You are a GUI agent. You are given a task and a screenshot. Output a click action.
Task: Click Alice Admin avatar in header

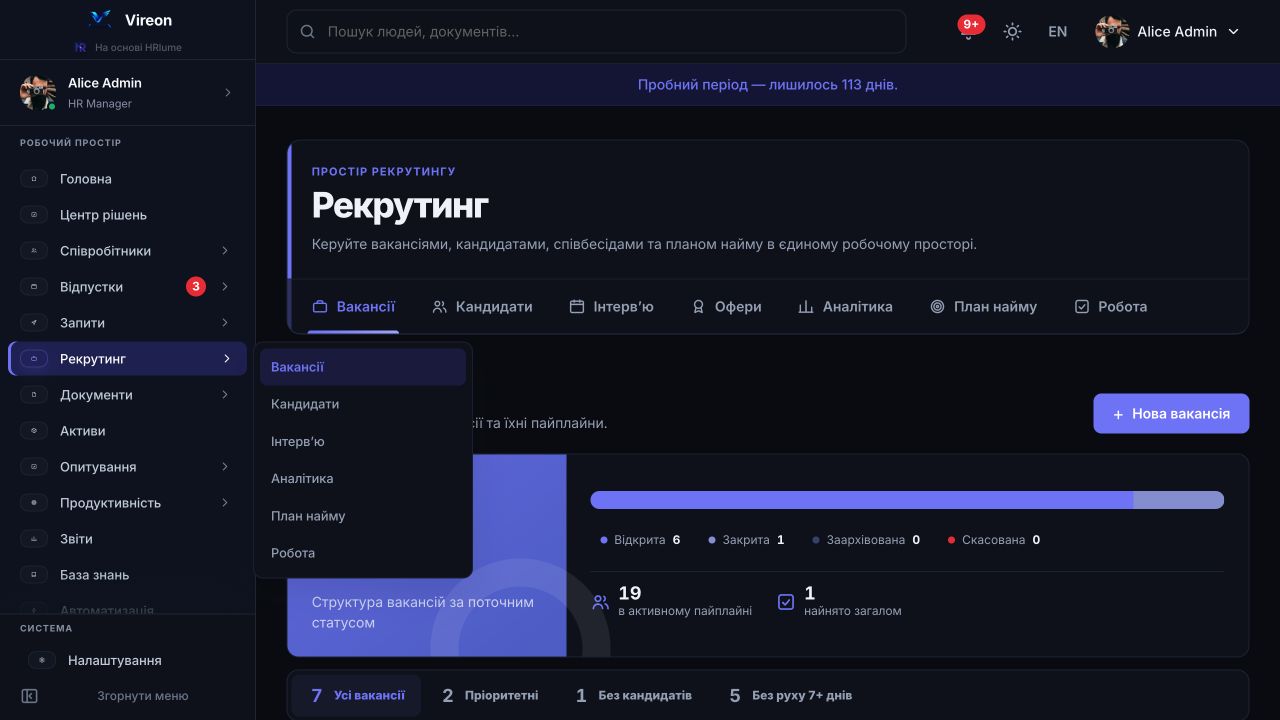click(1112, 31)
